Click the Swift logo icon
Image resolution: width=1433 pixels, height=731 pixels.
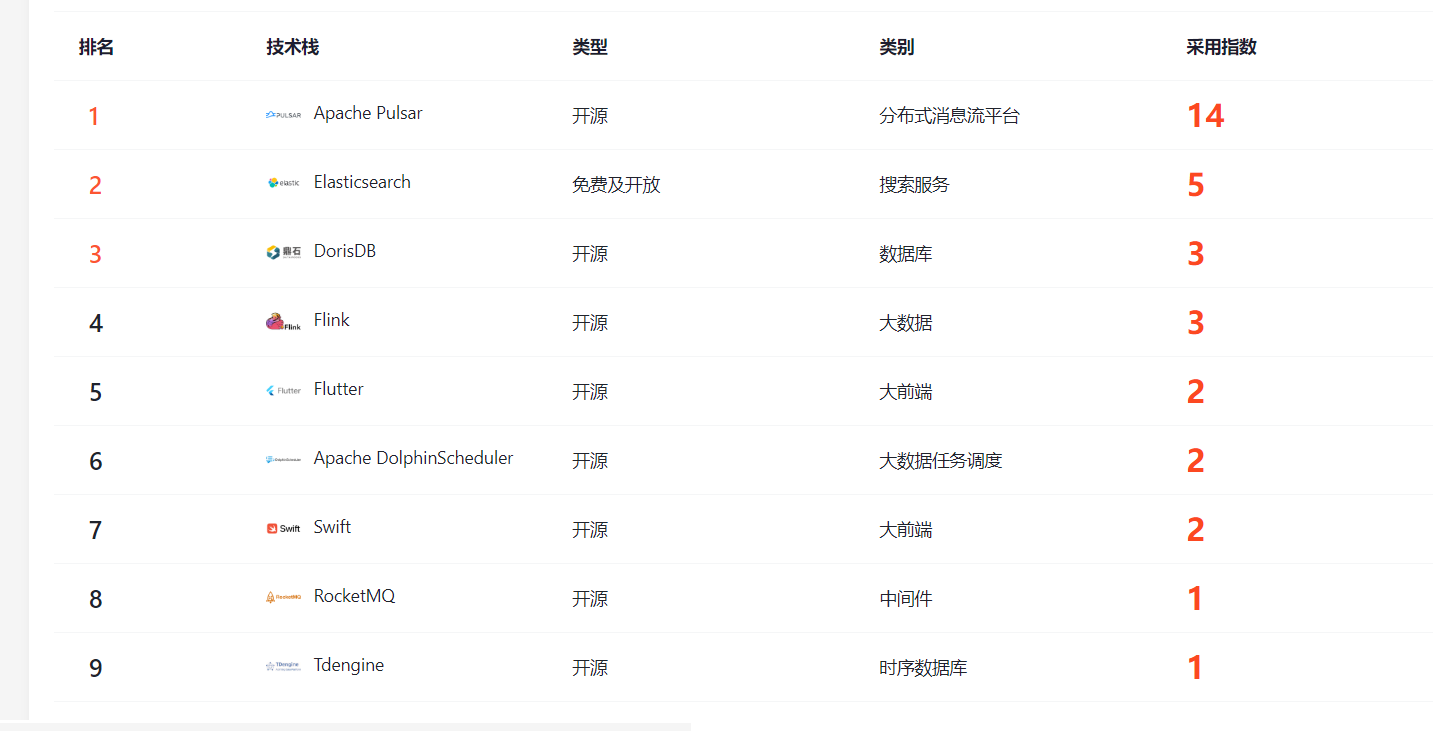pyautogui.click(x=283, y=528)
